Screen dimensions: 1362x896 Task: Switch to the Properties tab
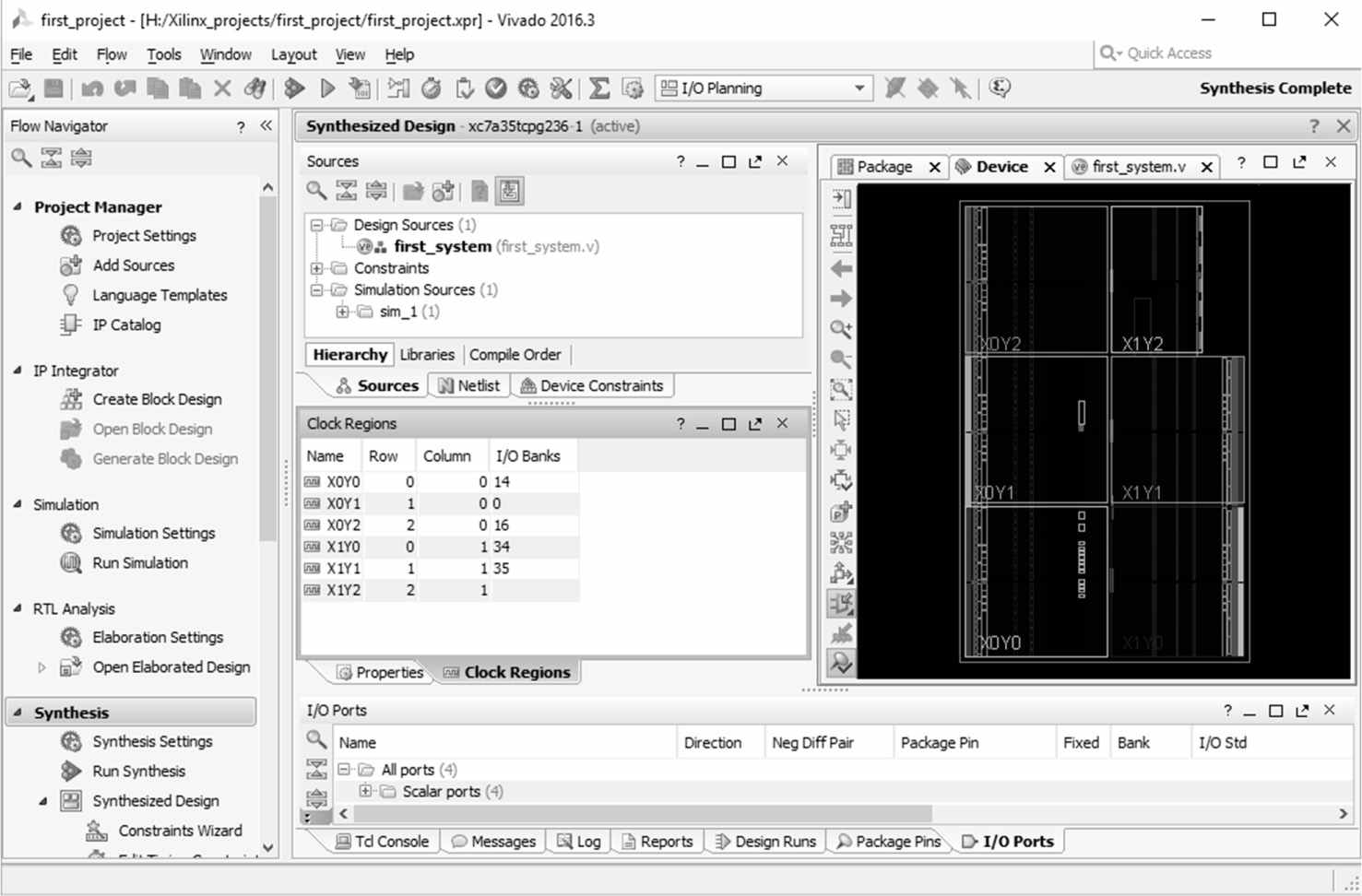click(380, 672)
